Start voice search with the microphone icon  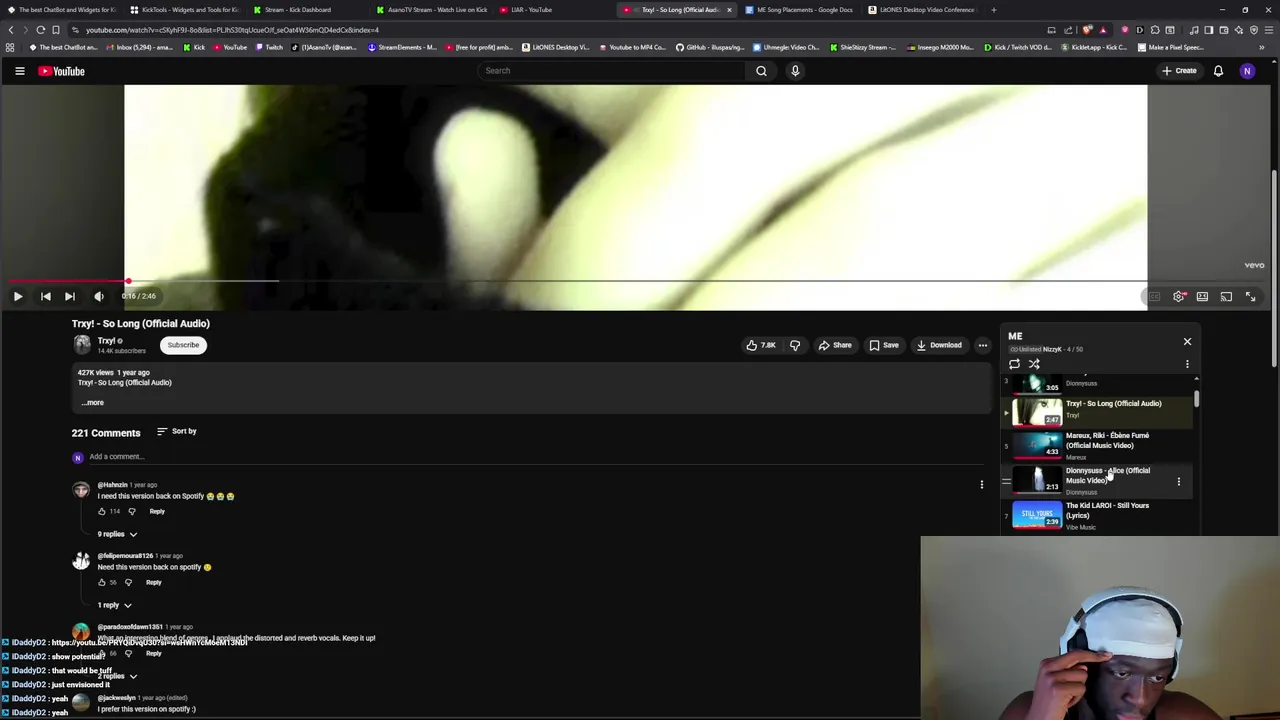tap(795, 71)
